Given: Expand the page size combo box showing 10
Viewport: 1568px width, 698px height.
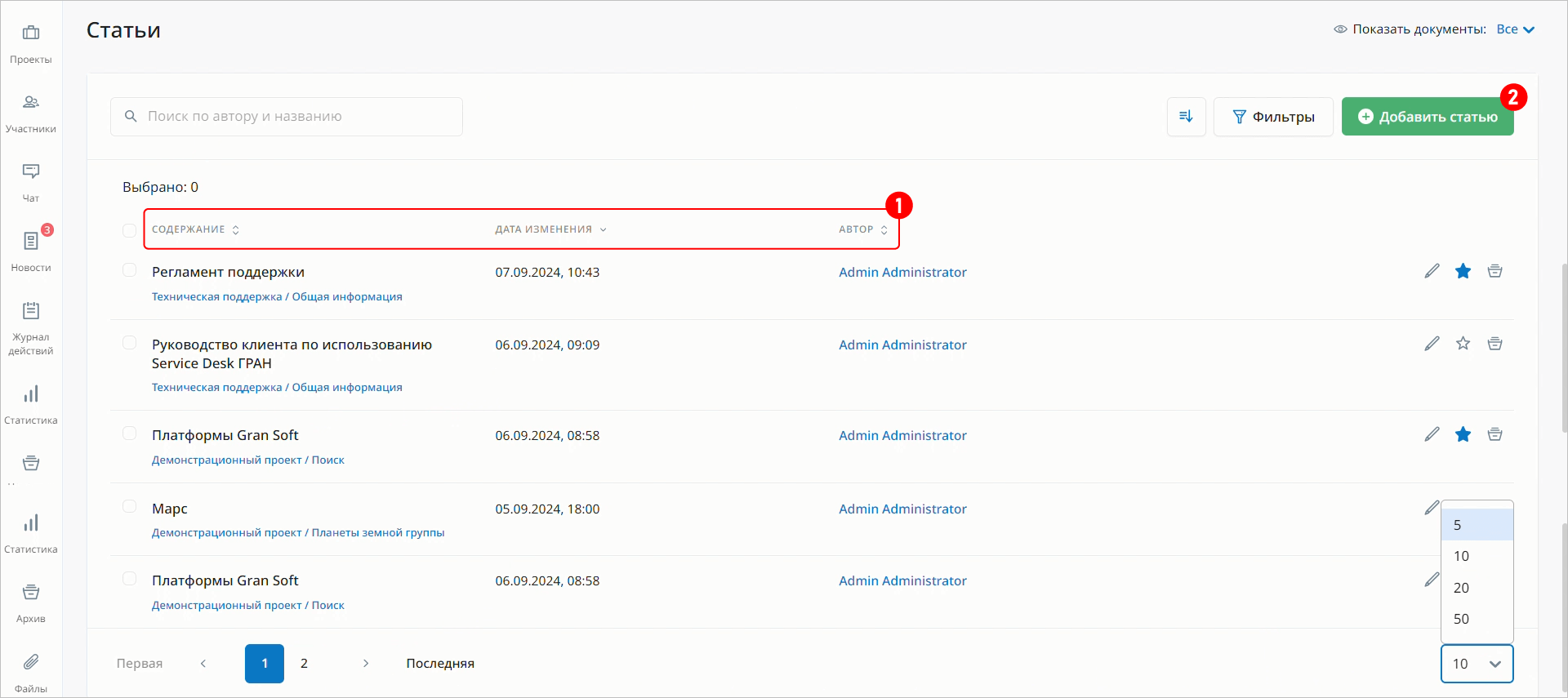Looking at the screenshot, I should point(1477,664).
